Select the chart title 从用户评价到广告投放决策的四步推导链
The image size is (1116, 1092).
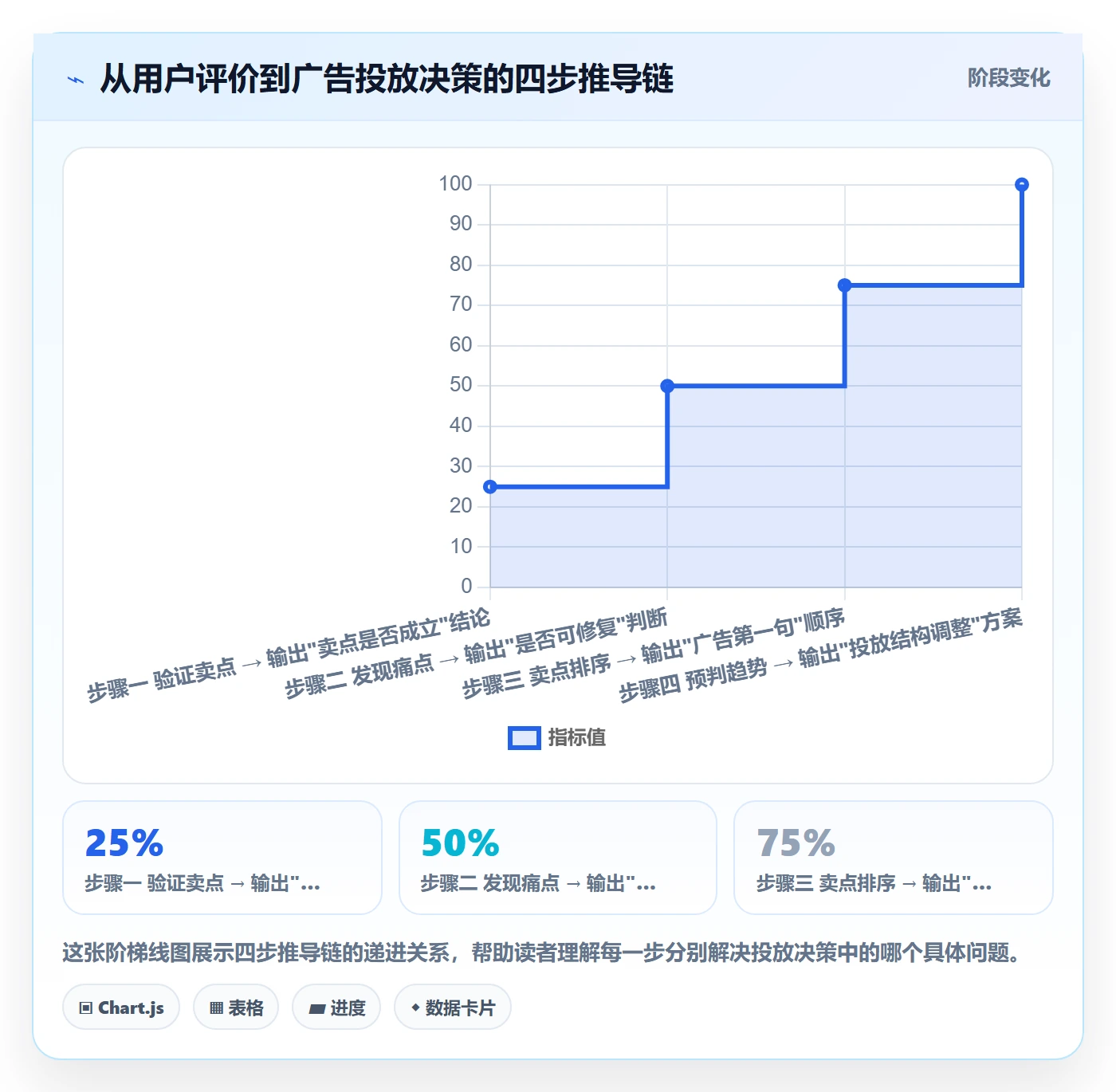click(x=387, y=79)
